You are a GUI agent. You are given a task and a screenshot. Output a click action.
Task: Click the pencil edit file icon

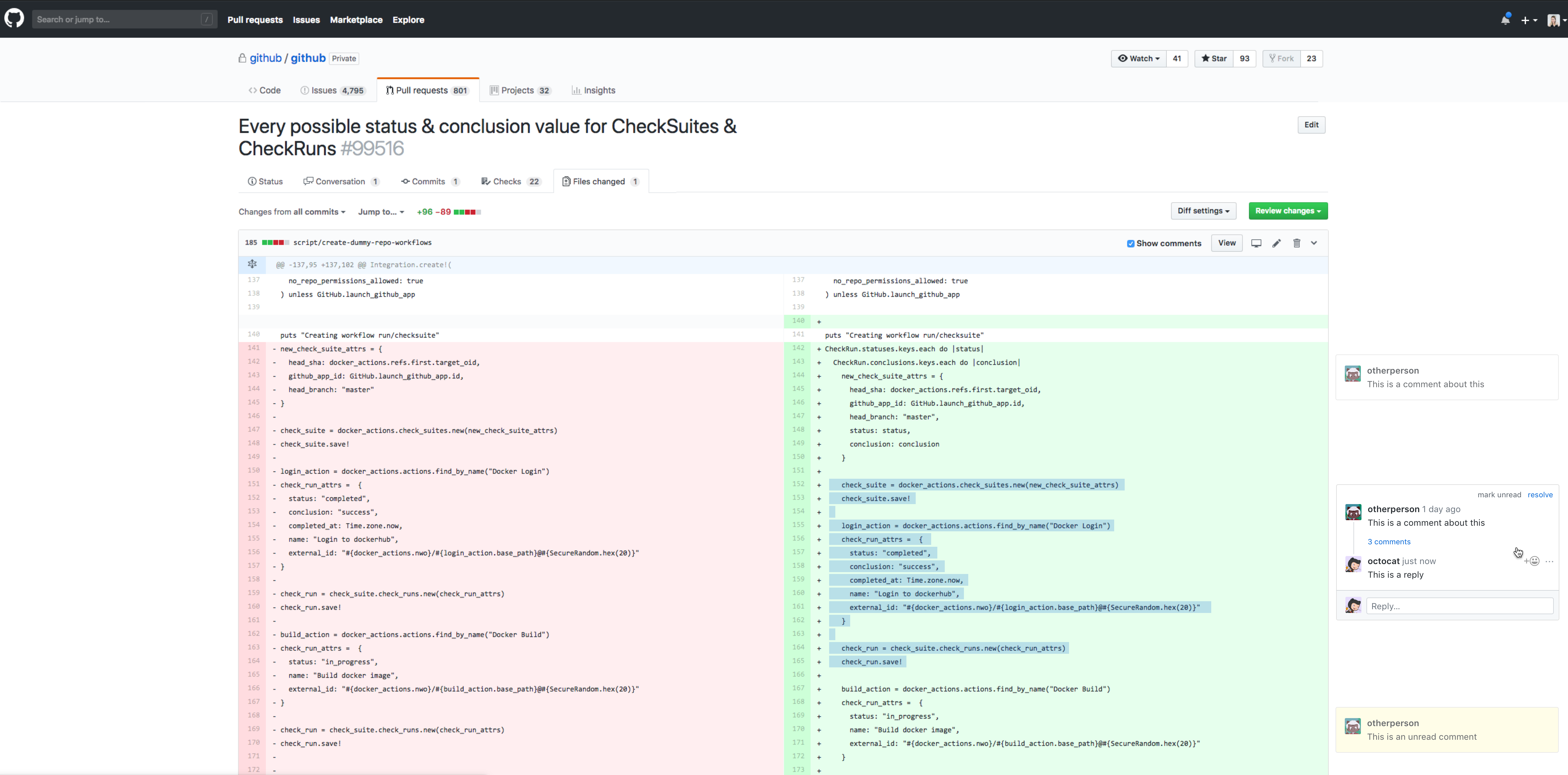[1276, 243]
